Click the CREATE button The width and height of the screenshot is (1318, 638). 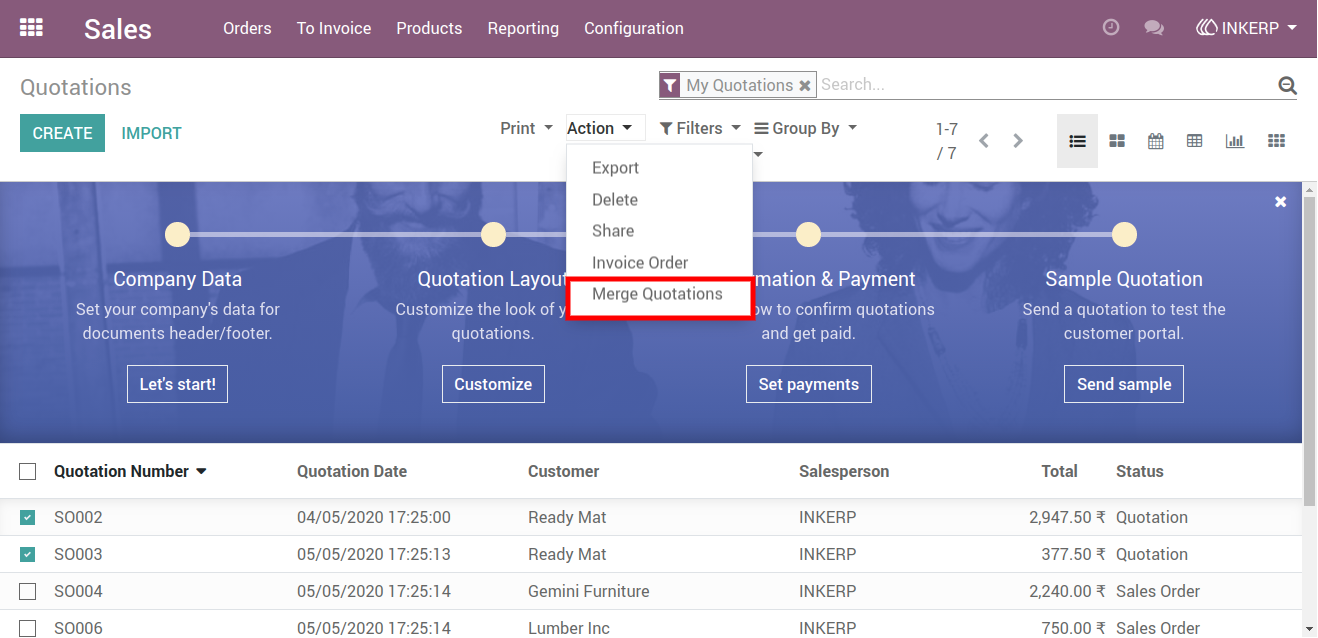[62, 133]
